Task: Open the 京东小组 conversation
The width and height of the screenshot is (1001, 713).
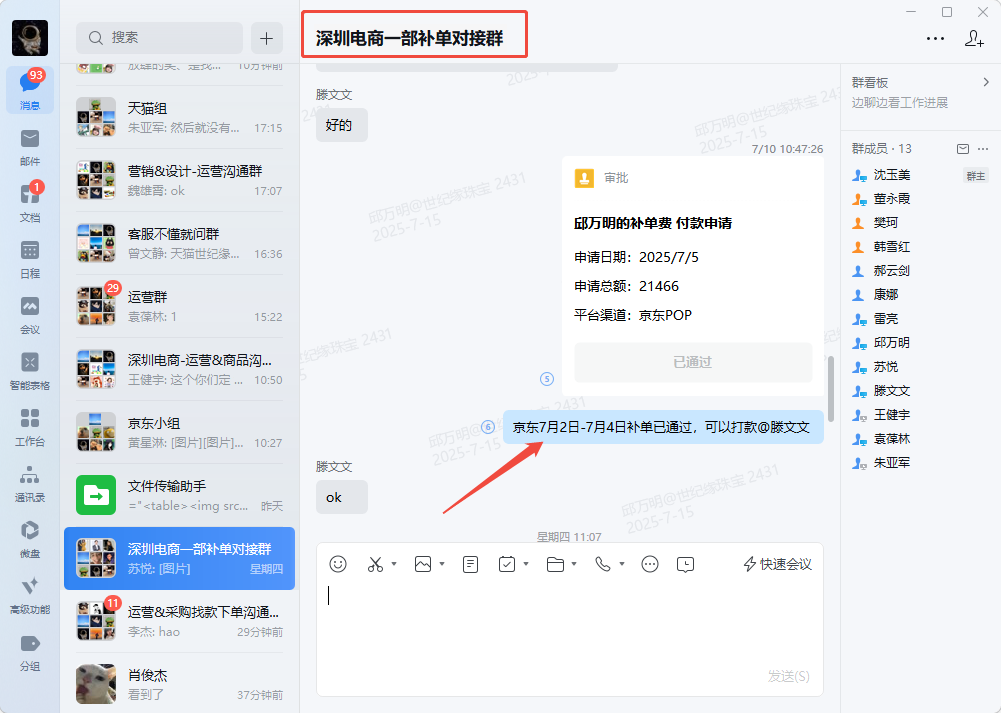Action: point(180,432)
